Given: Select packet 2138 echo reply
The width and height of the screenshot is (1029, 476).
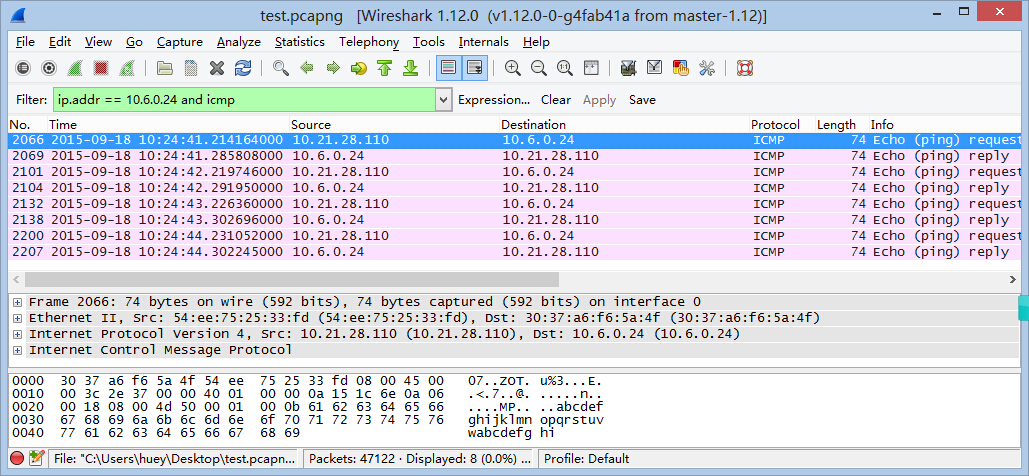Looking at the screenshot, I should point(514,220).
